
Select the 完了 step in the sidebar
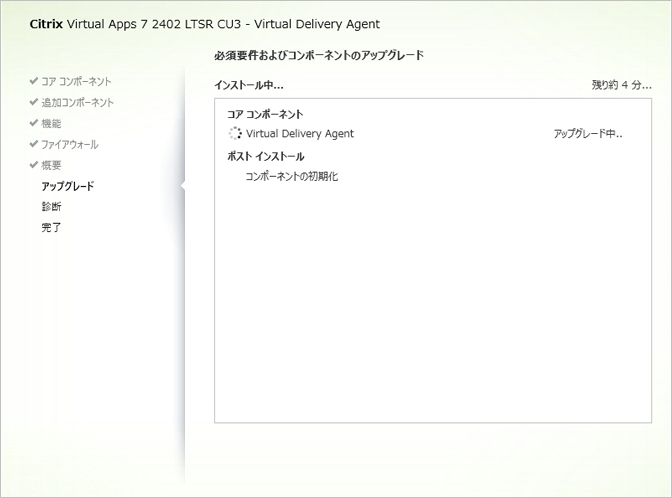(x=51, y=227)
